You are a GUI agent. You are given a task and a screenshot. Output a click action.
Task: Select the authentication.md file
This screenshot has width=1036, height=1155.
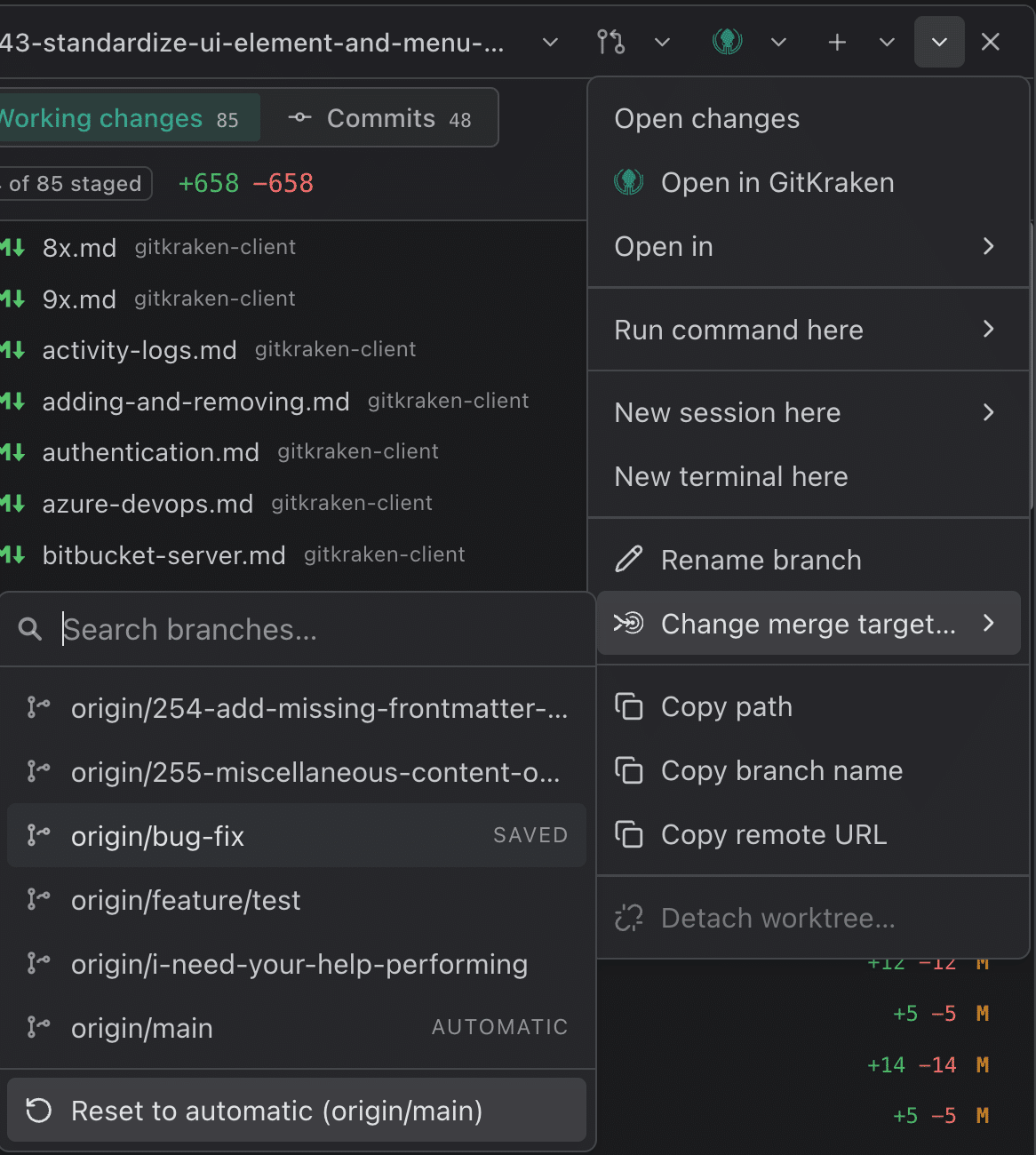pyautogui.click(x=293, y=452)
